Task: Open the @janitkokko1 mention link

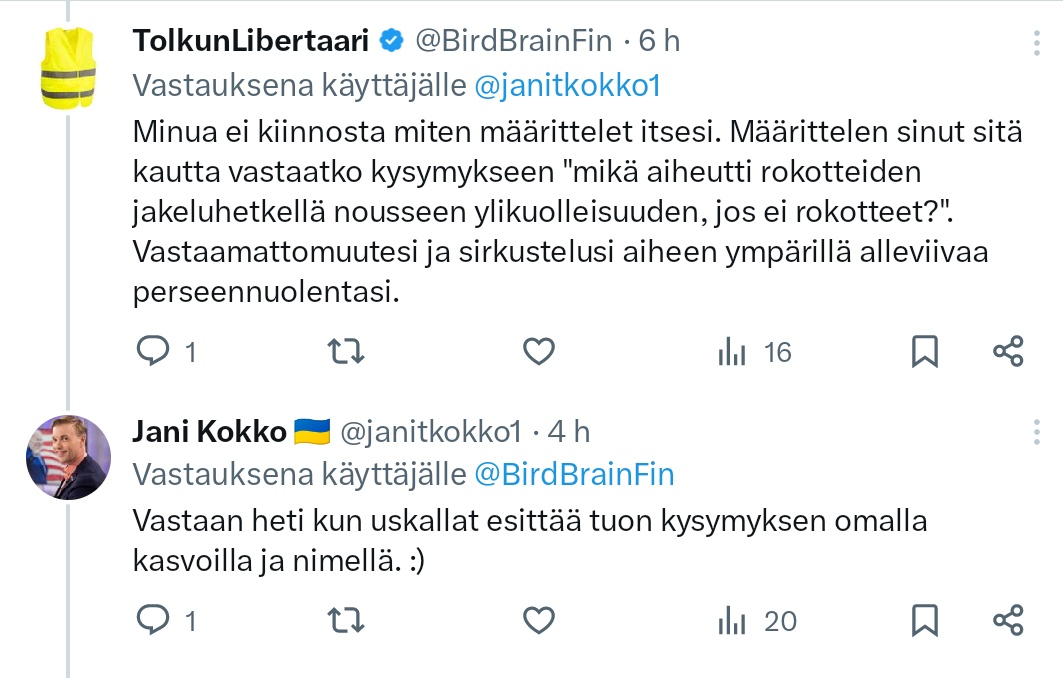Action: [567, 86]
